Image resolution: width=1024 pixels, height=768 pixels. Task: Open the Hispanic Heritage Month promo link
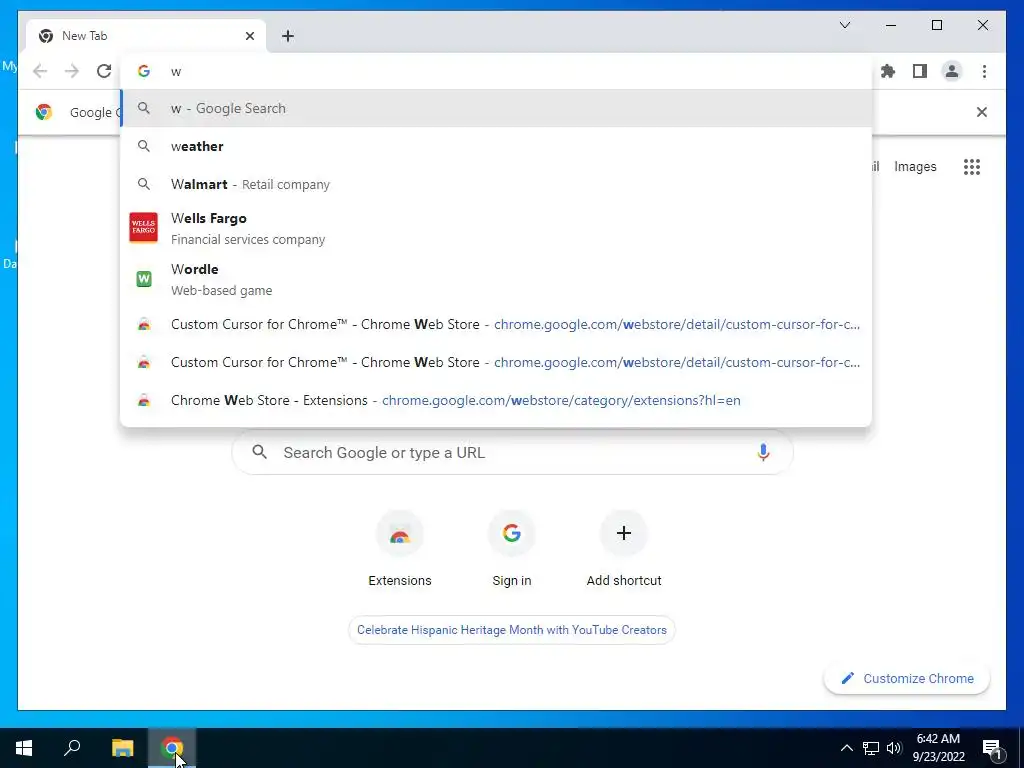point(512,630)
